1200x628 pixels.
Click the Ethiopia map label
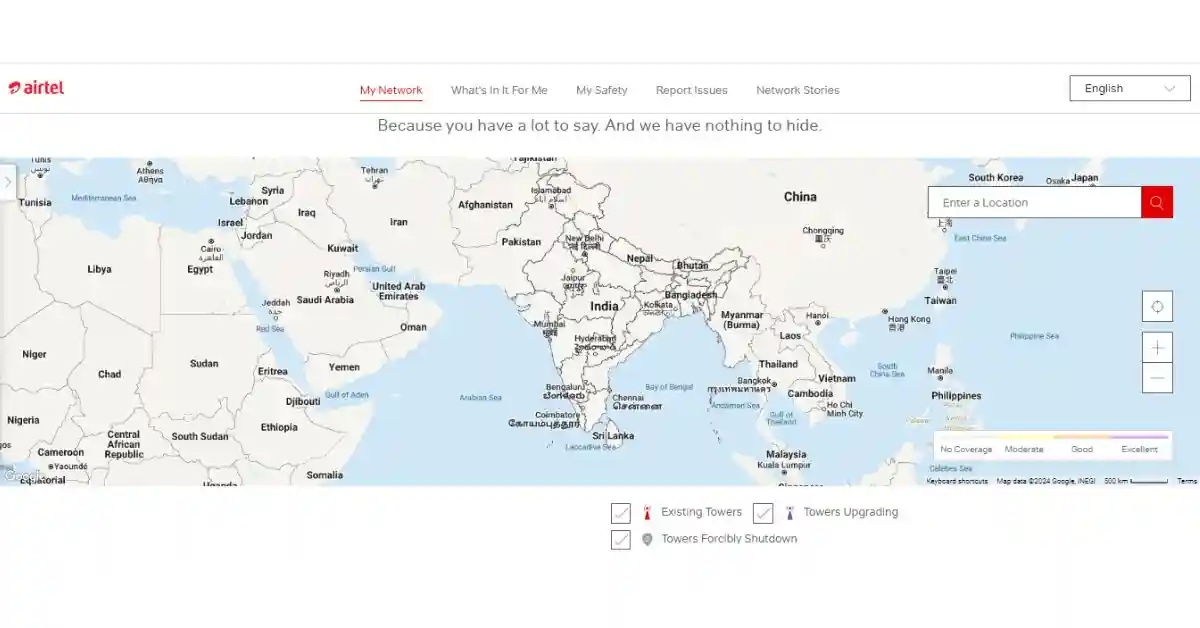pyautogui.click(x=279, y=427)
